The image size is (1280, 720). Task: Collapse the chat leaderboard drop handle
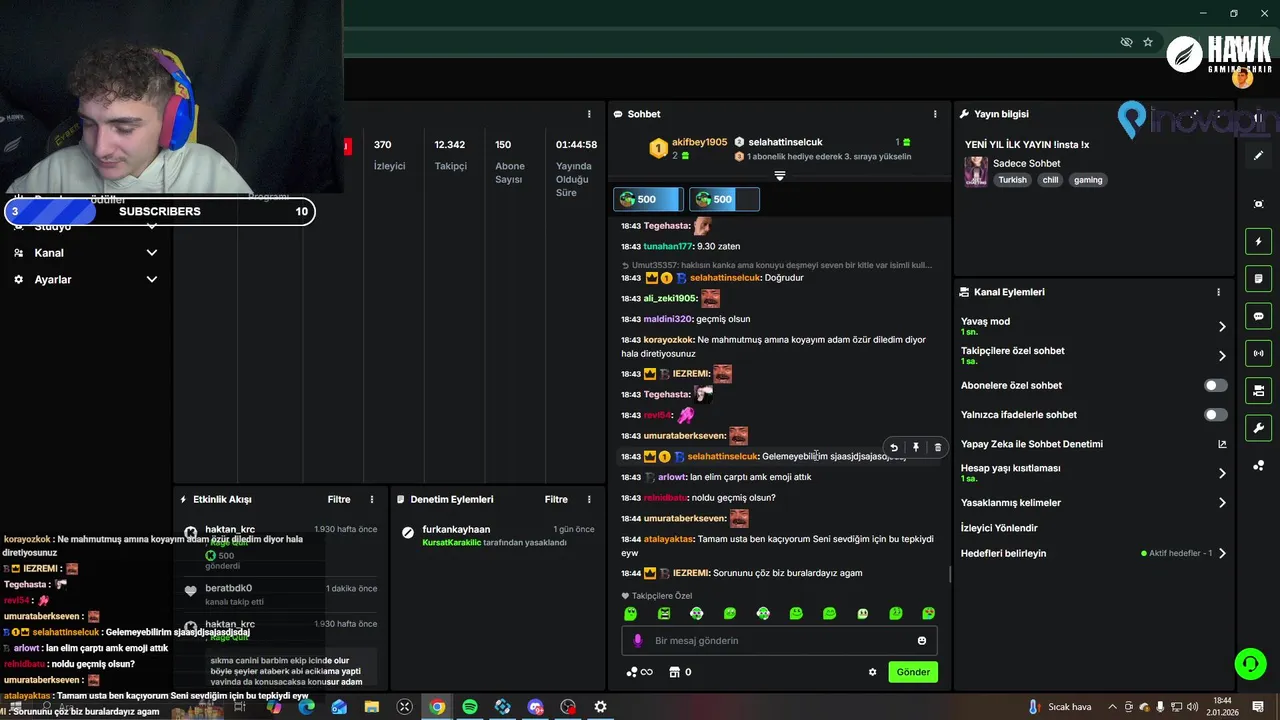[x=780, y=175]
